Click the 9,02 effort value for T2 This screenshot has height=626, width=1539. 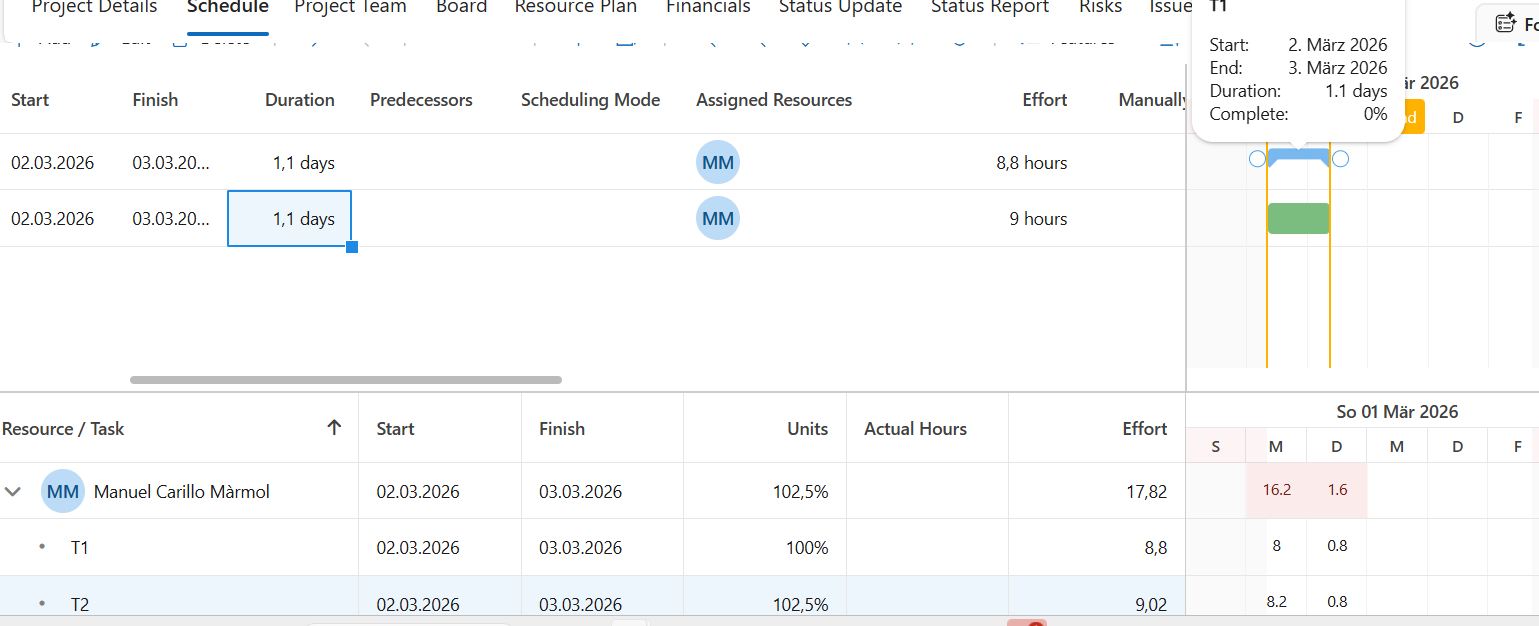coord(1150,604)
